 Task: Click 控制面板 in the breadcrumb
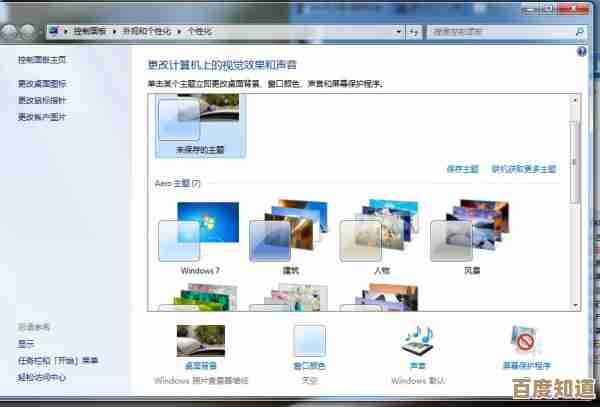pos(90,32)
